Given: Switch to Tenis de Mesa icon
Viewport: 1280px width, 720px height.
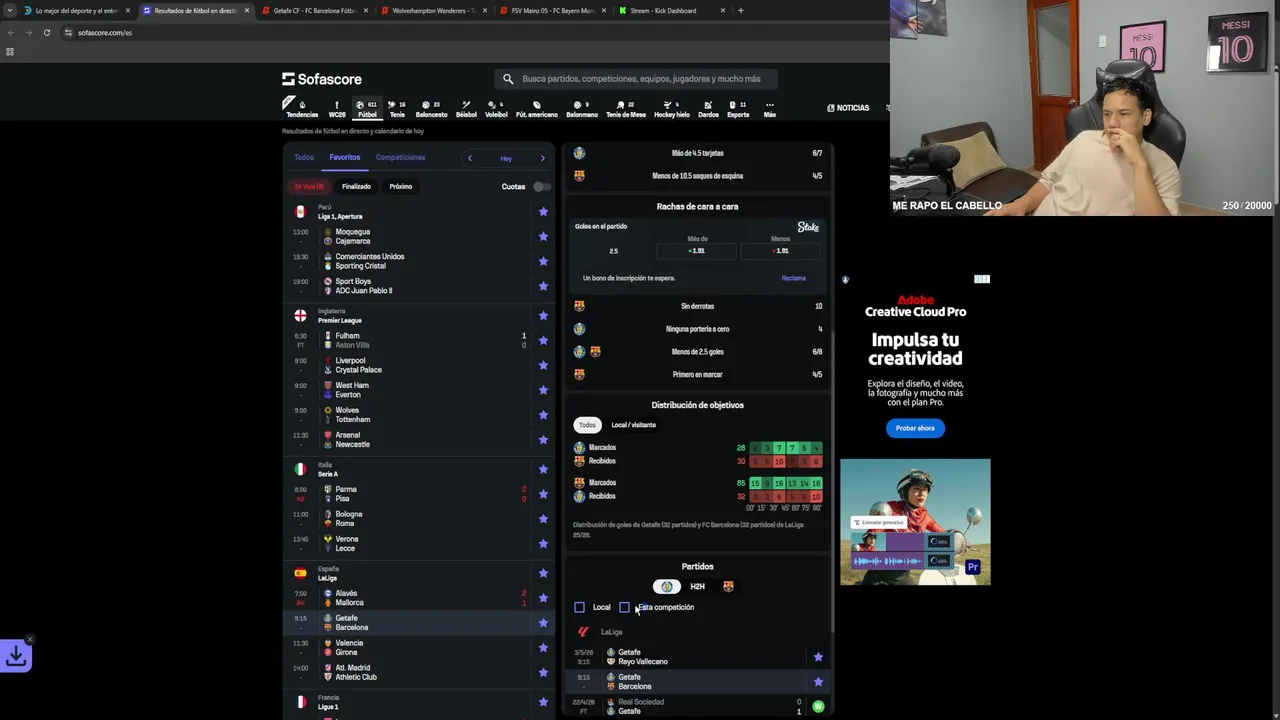Looking at the screenshot, I should point(626,108).
